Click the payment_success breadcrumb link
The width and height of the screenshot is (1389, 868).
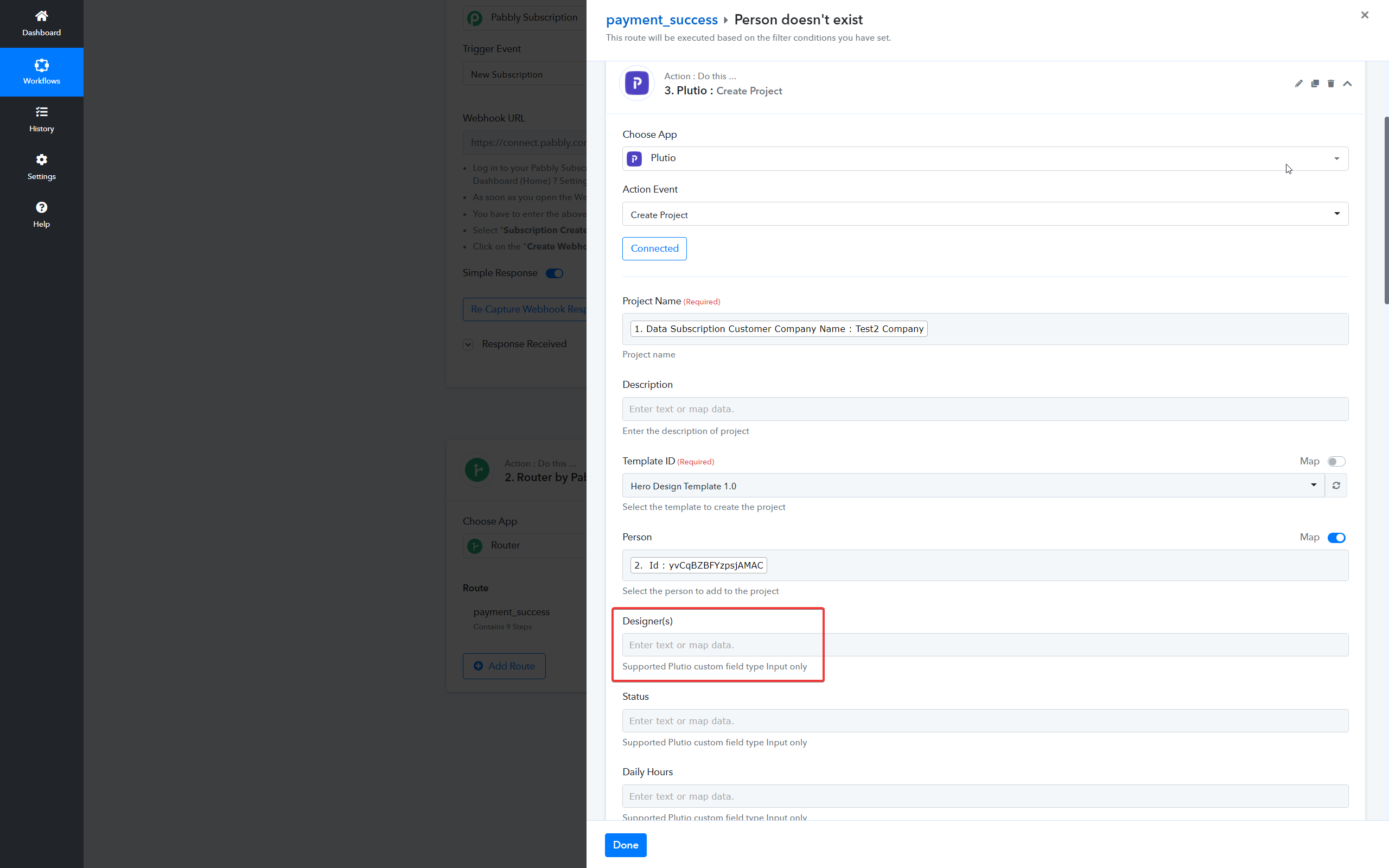661,20
